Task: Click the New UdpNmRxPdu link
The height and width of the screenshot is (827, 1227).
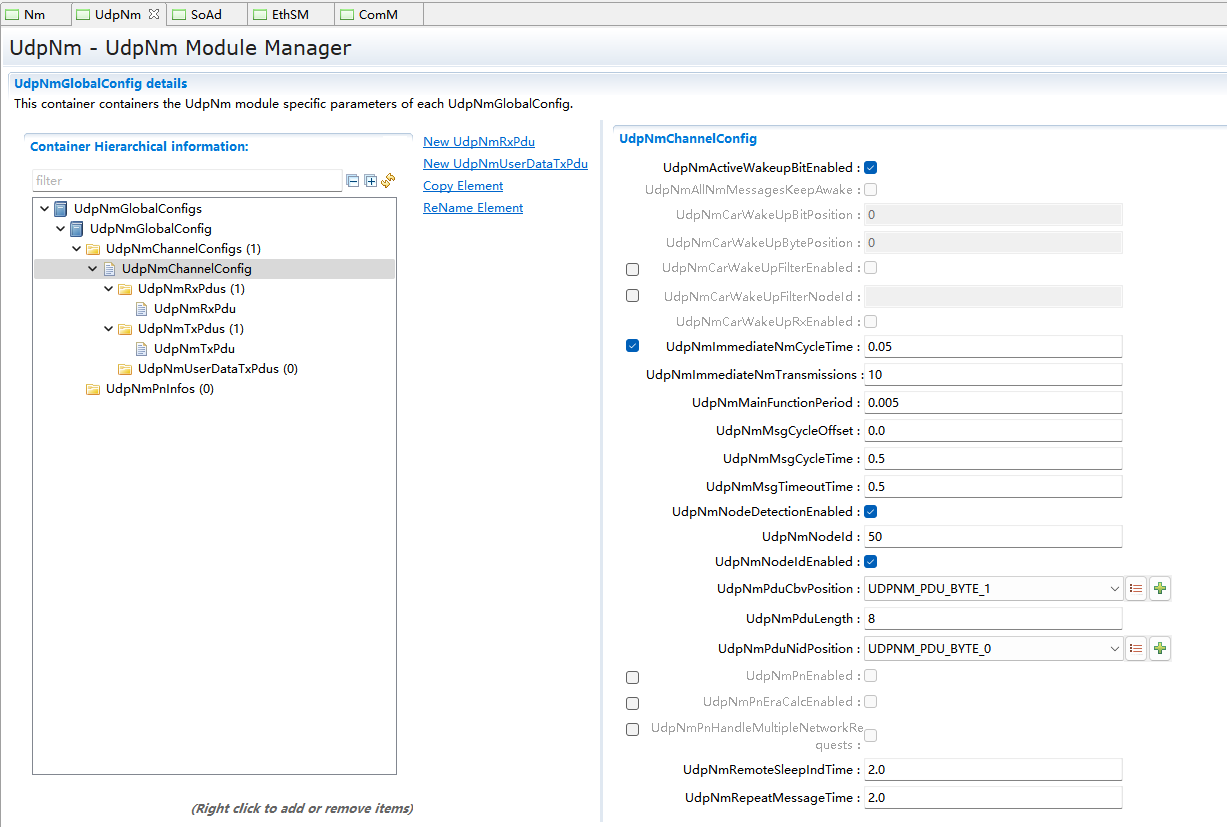Action: tap(478, 142)
